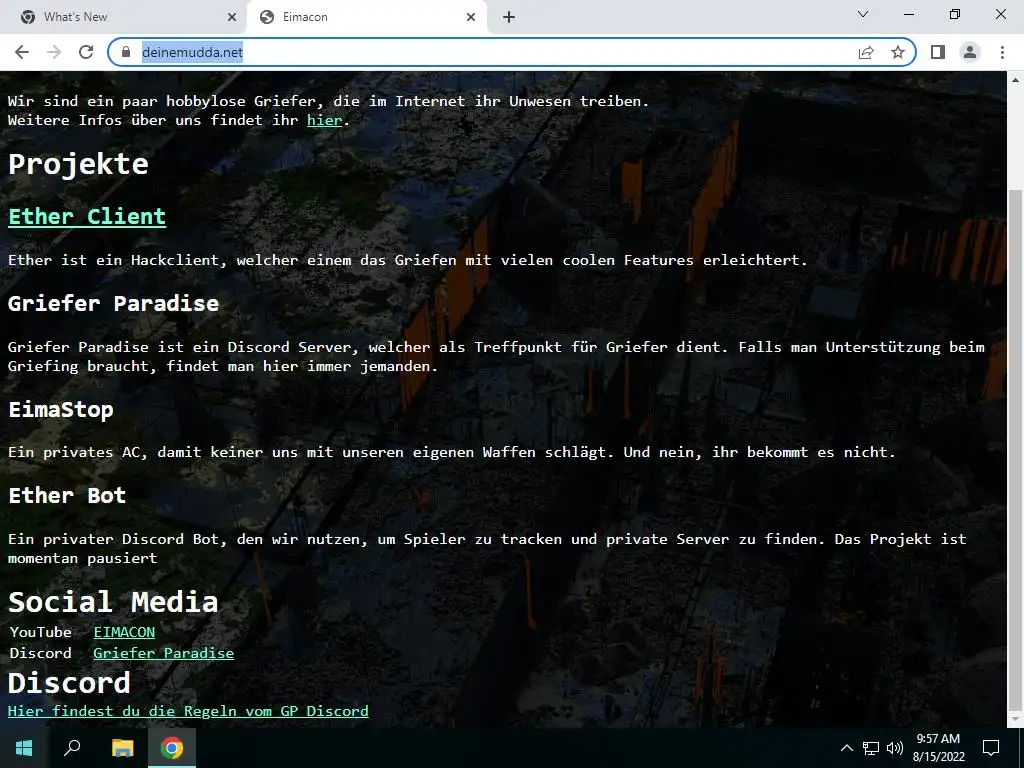Open the Ether Client project link
The image size is (1024, 768).
(87, 216)
